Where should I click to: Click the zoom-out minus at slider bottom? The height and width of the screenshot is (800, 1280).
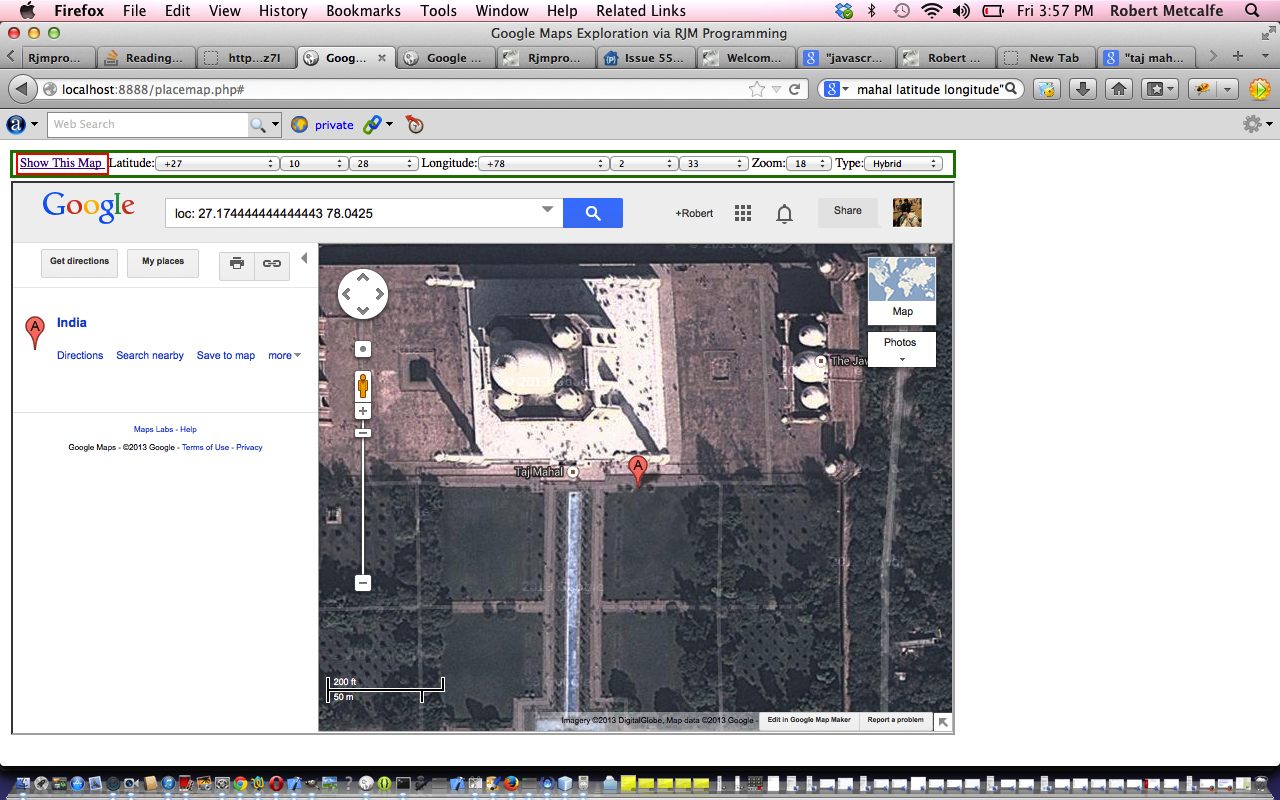tap(363, 583)
